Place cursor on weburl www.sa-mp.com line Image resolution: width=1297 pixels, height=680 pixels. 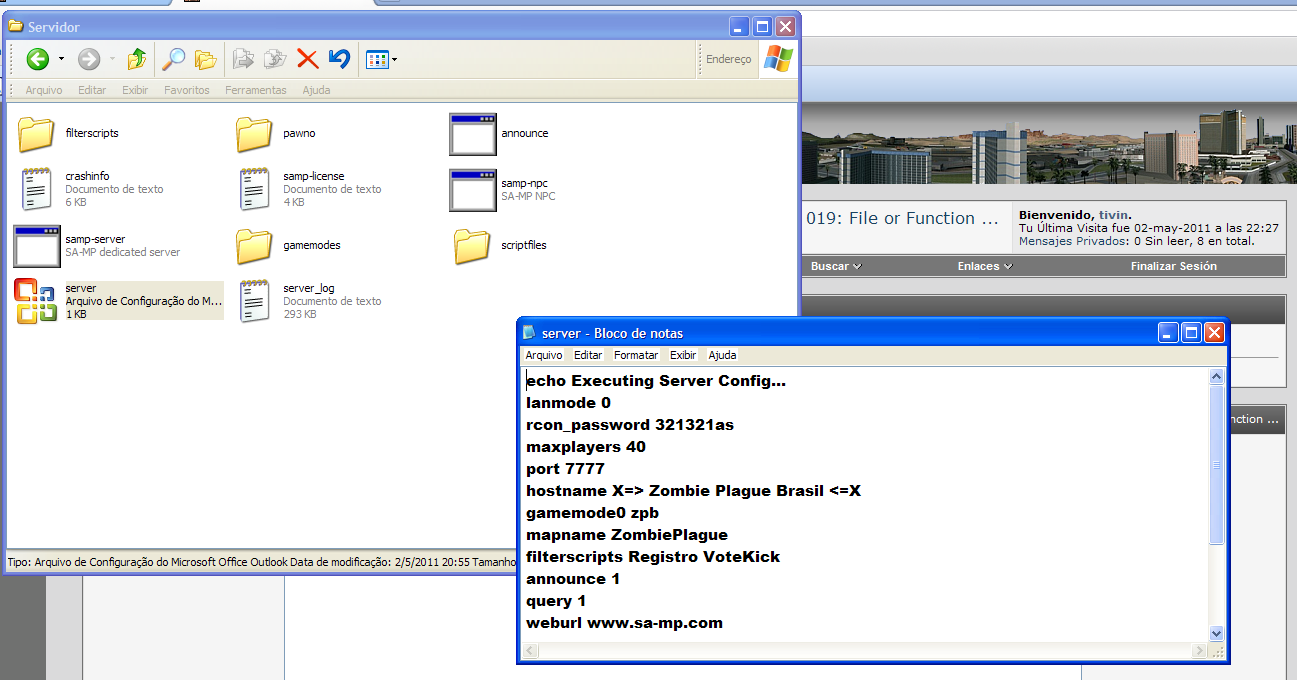click(x=624, y=623)
